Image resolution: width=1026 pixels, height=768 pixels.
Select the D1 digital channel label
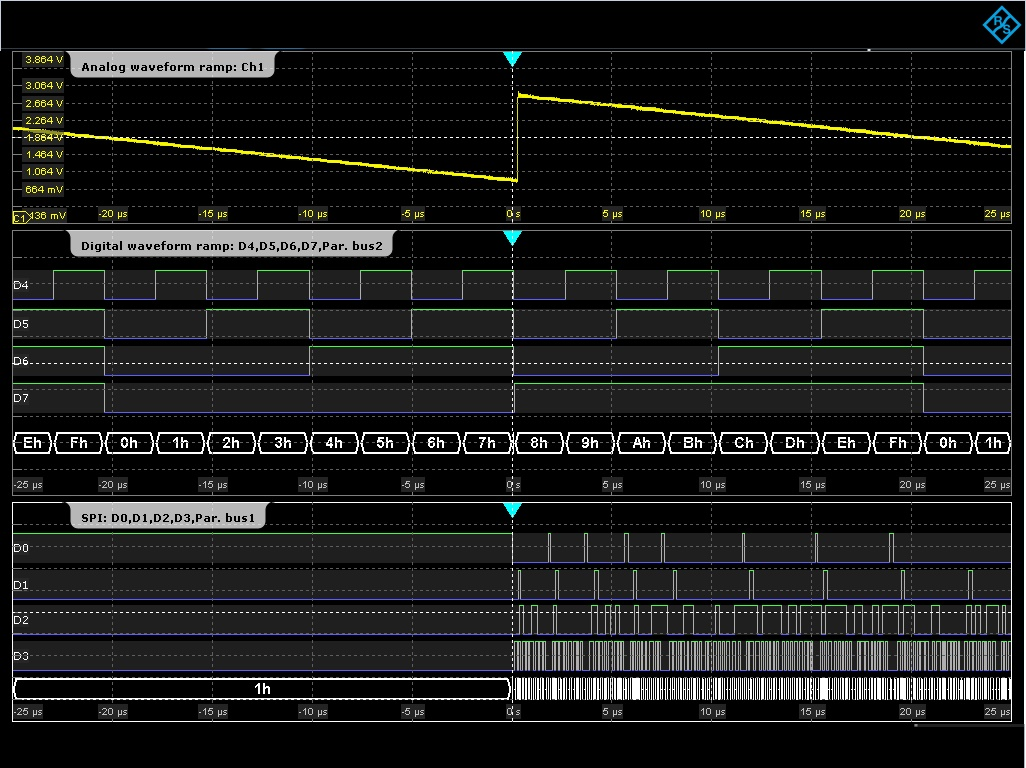(21, 585)
